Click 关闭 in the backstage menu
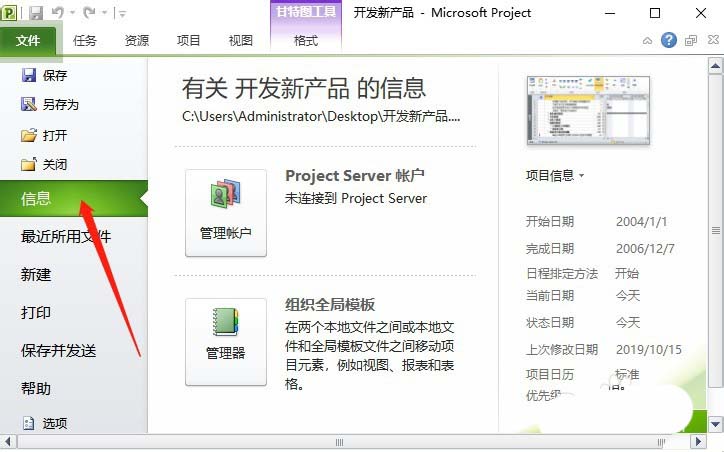The image size is (724, 452). pos(44,164)
